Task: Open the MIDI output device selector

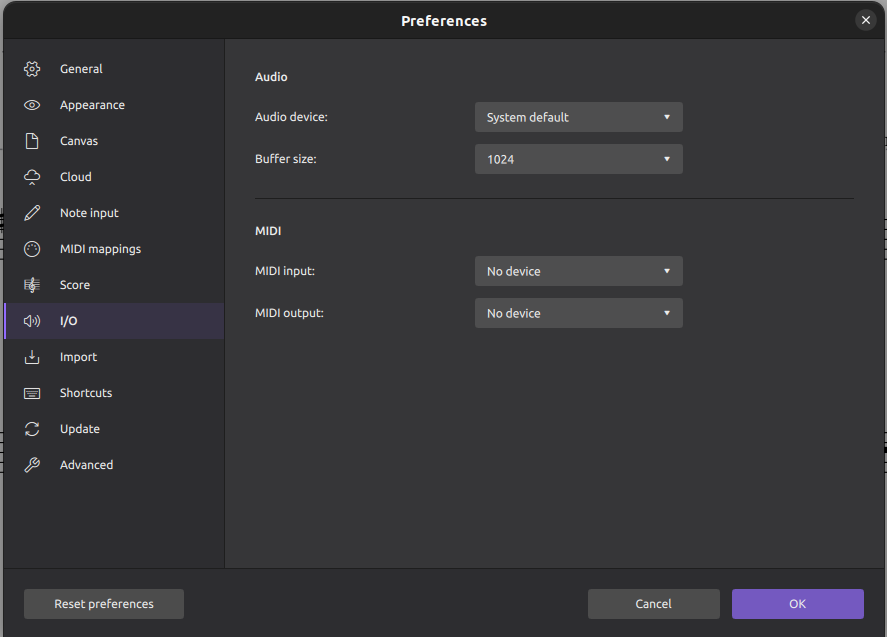Action: 578,313
